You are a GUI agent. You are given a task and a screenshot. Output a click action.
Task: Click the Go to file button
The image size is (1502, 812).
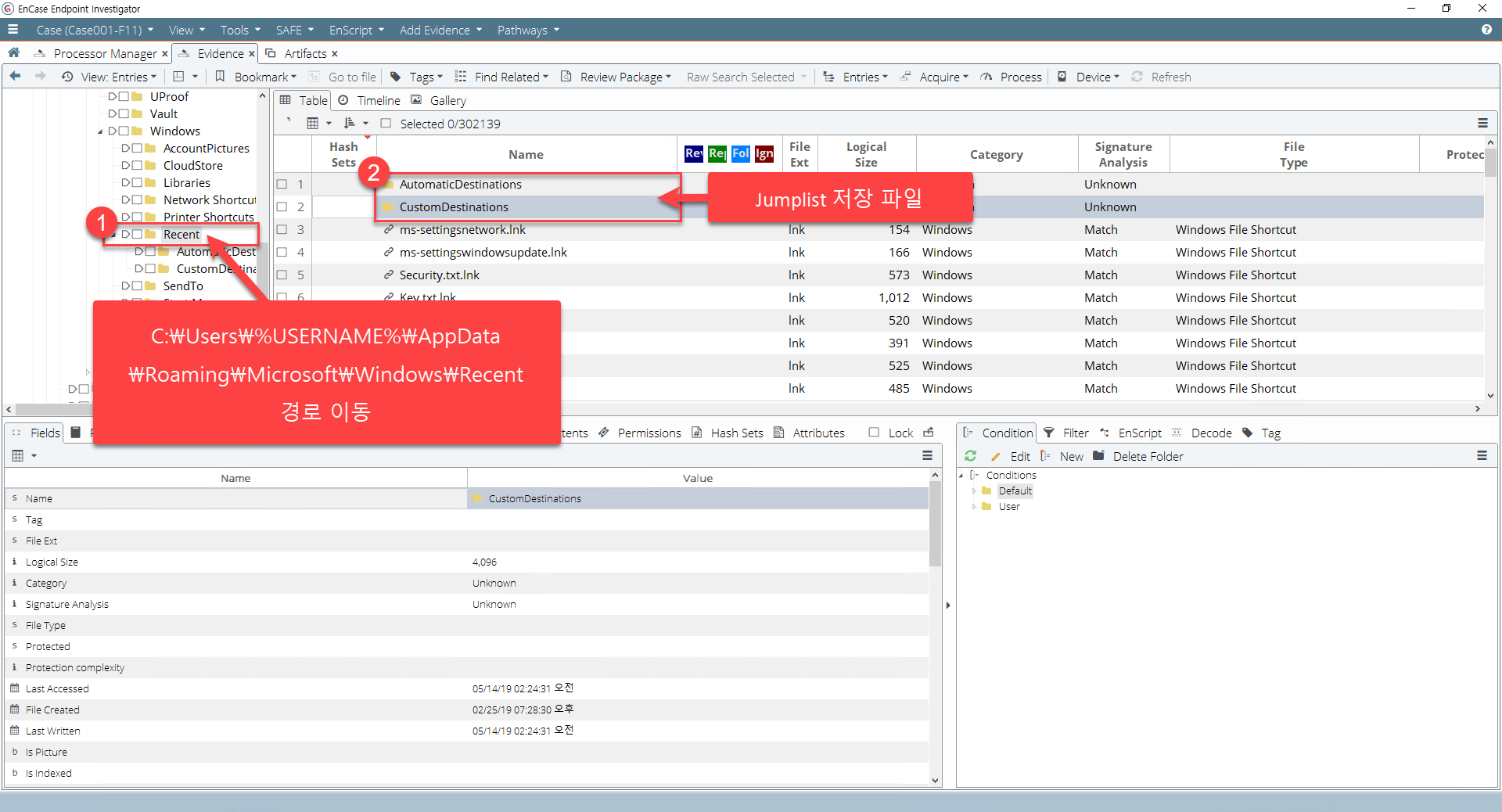pos(343,77)
